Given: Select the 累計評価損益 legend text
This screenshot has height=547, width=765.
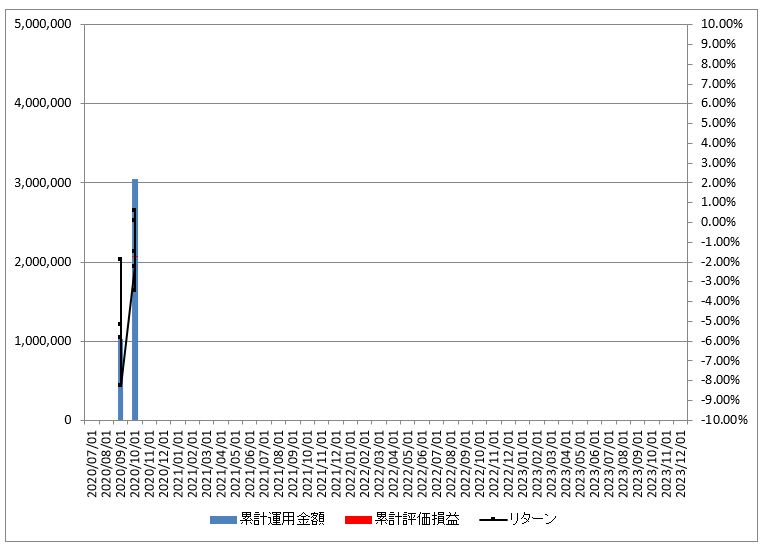Looking at the screenshot, I should click(x=417, y=519).
